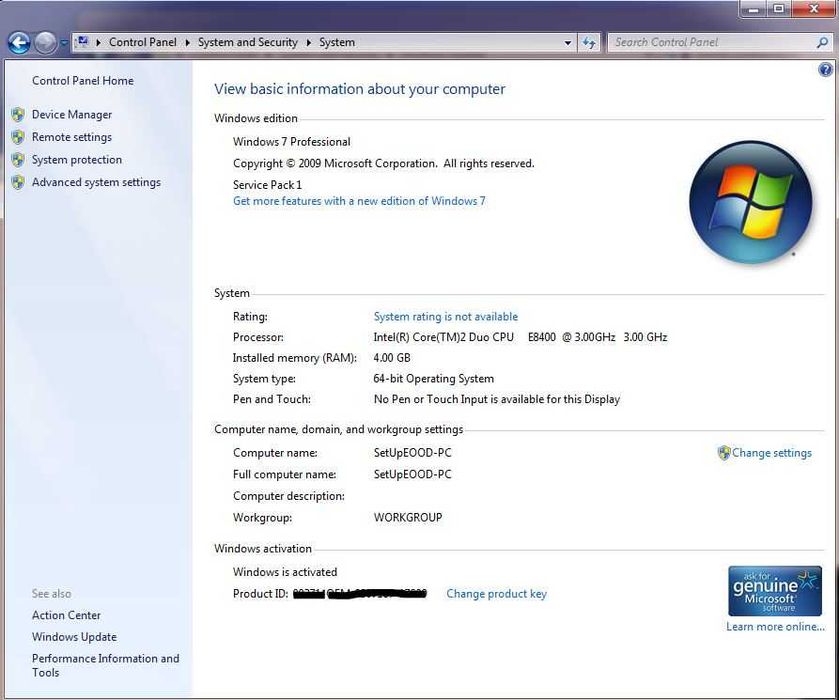Maximize the System window
Screen dimensions: 839x700
coord(779,9)
